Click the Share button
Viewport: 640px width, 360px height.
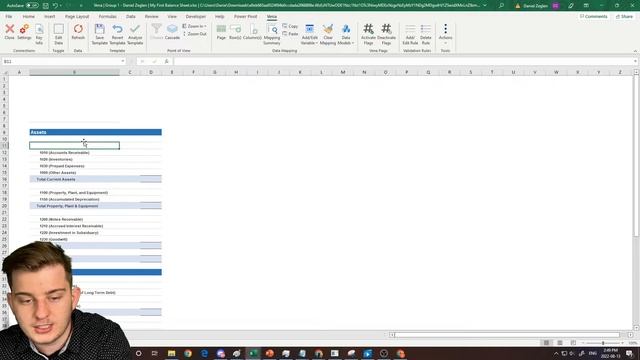624,16
